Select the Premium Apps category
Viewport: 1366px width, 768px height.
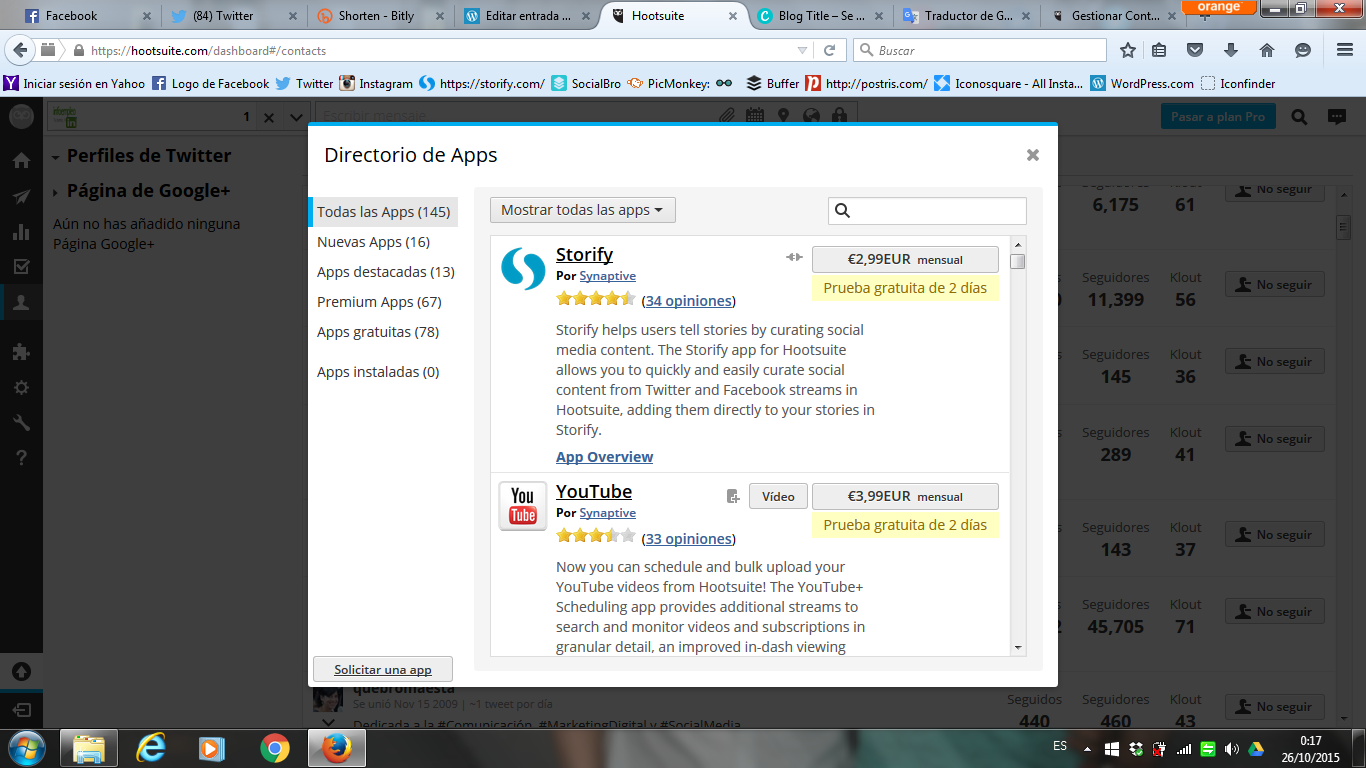379,302
